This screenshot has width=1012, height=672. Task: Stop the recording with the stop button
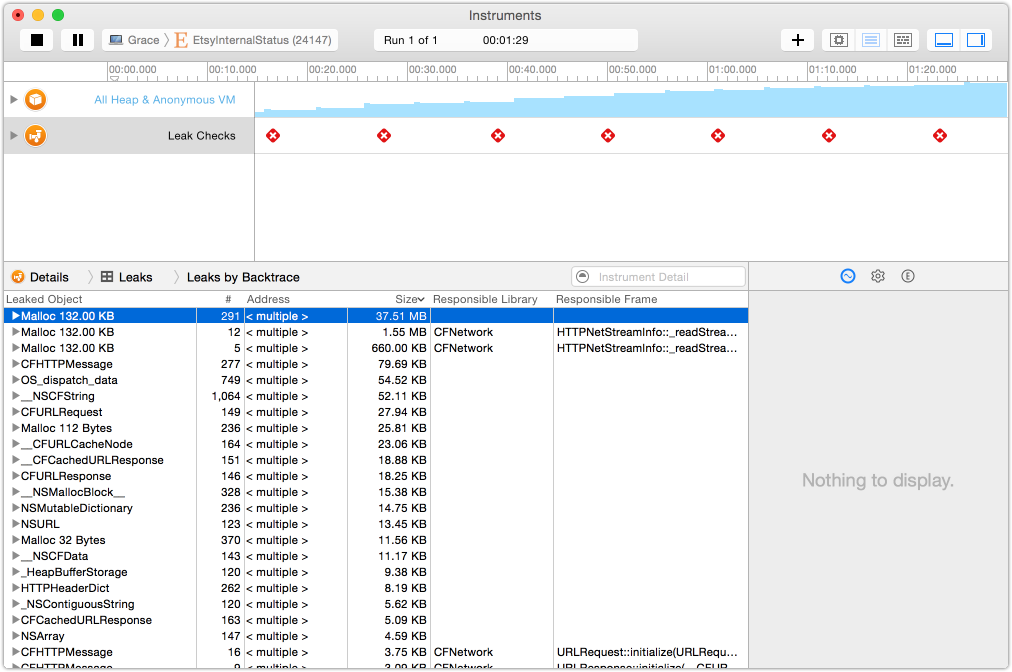37,40
